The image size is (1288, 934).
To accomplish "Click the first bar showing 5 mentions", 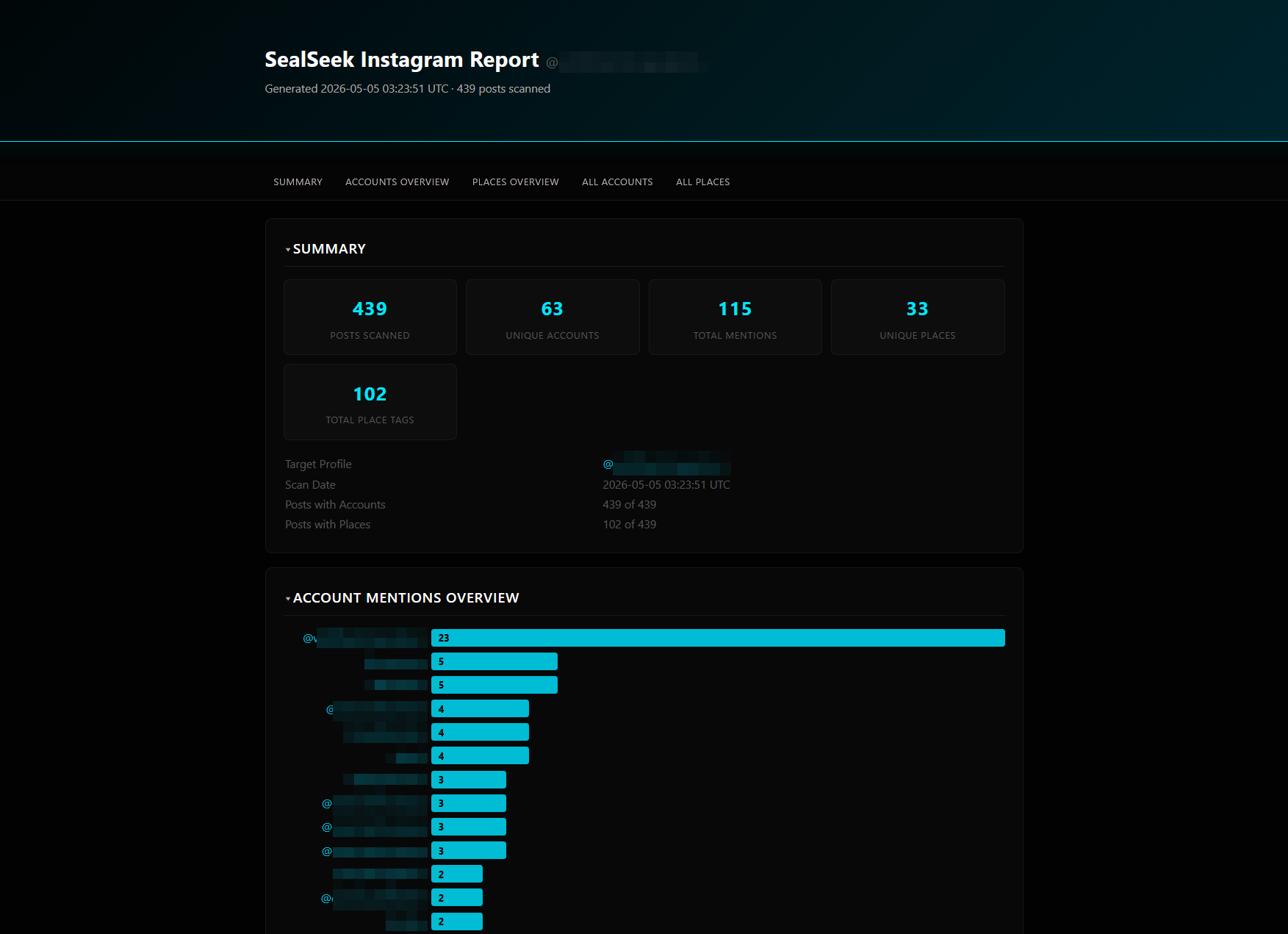I will pos(494,661).
